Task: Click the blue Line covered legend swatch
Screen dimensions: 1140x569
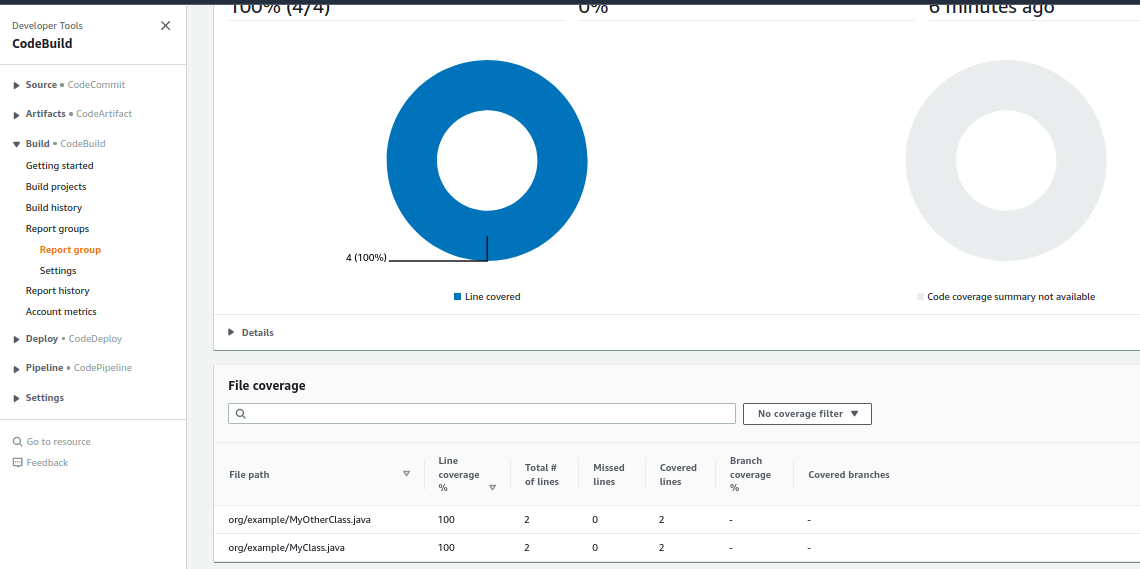Action: pyautogui.click(x=458, y=297)
